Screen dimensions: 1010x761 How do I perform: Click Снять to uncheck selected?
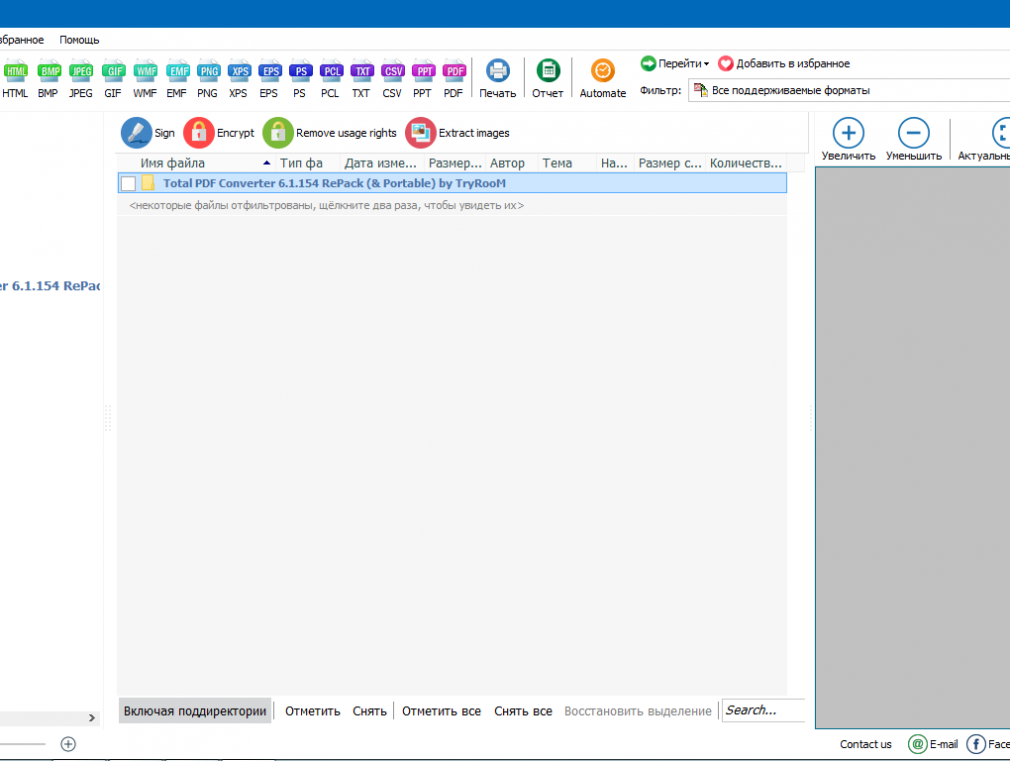click(370, 711)
